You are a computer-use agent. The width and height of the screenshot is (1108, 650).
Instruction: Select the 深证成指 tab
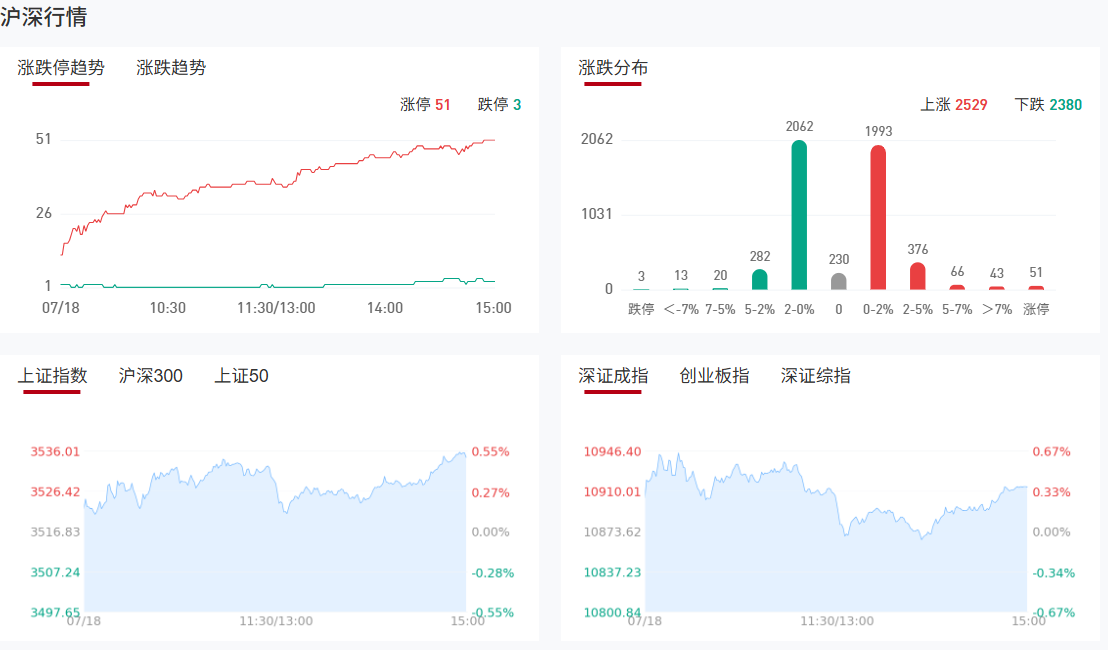point(613,376)
